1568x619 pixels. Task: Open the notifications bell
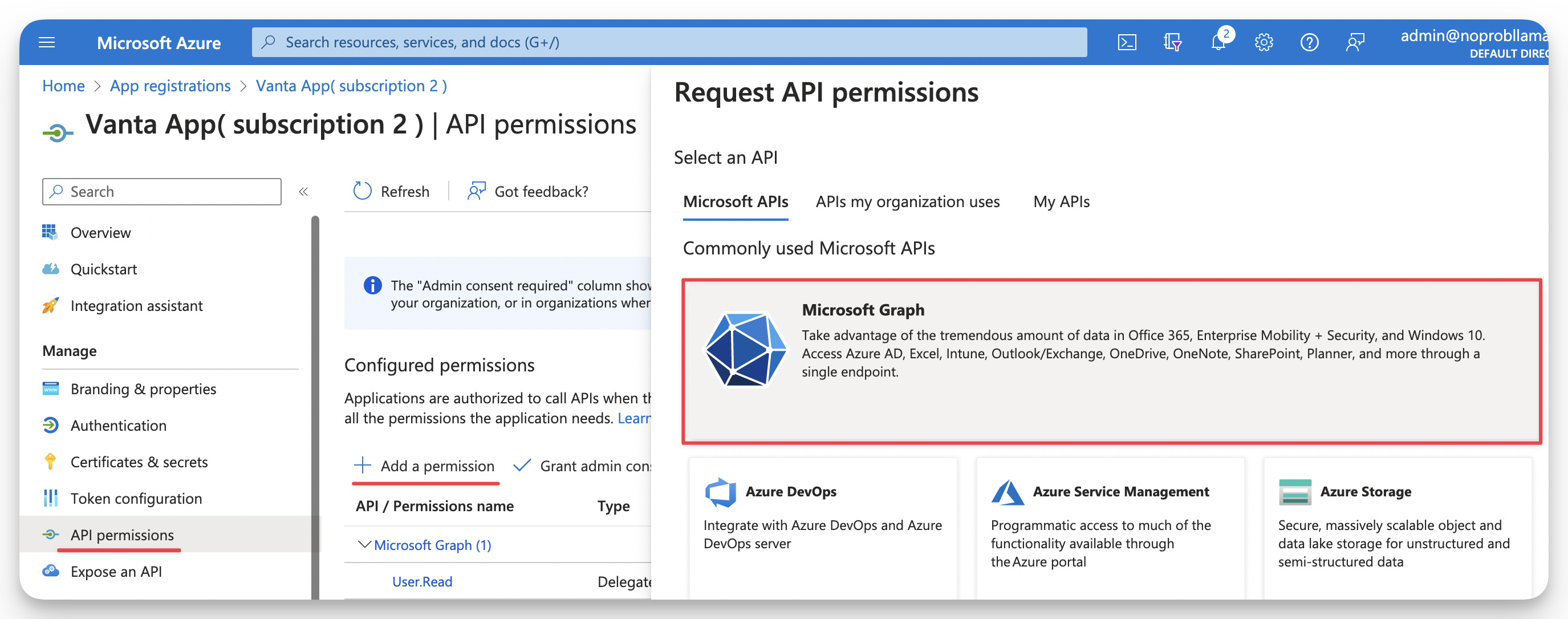(x=1219, y=41)
